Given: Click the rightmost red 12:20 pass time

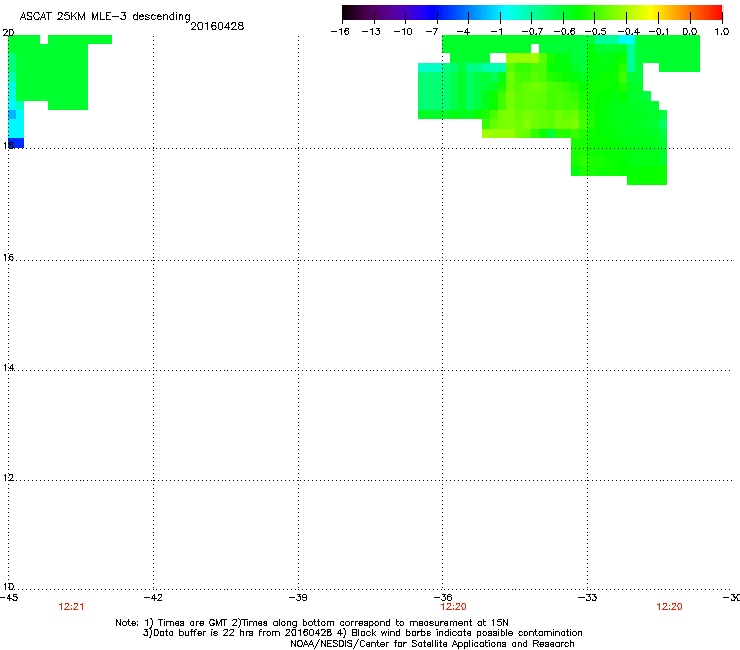Looking at the screenshot, I should click(669, 607).
